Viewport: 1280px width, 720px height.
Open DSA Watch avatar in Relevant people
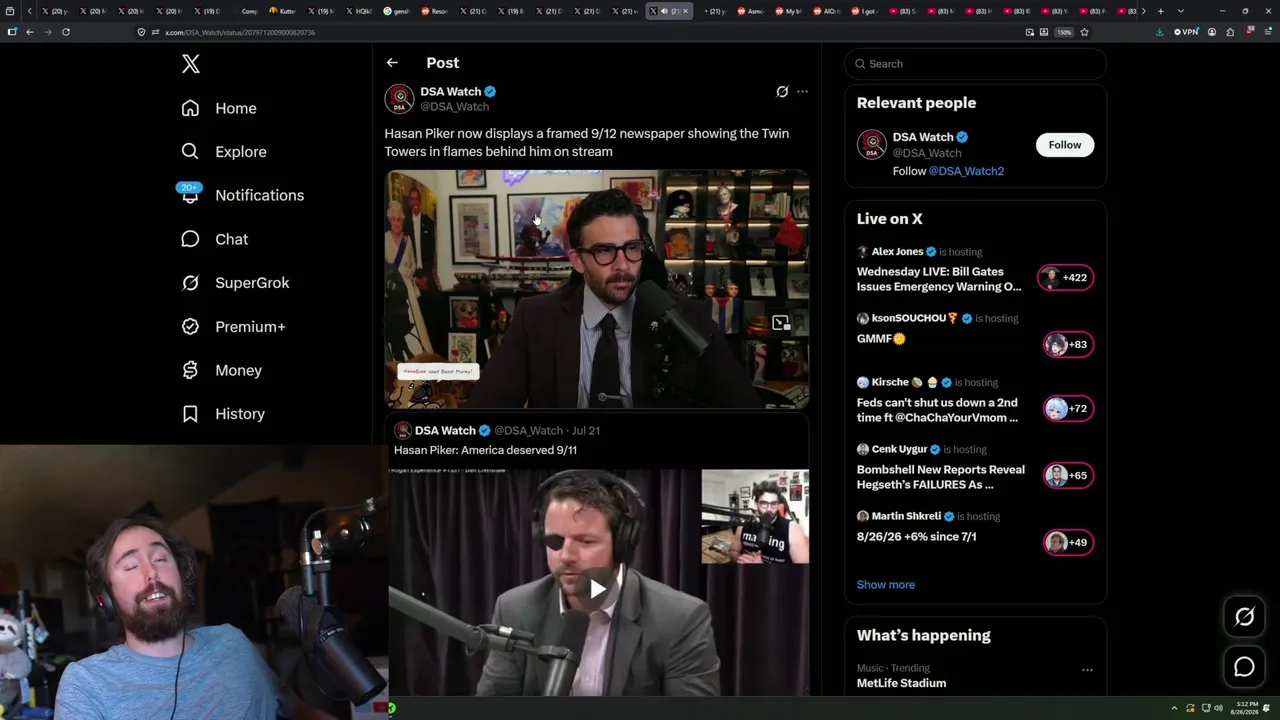(872, 144)
